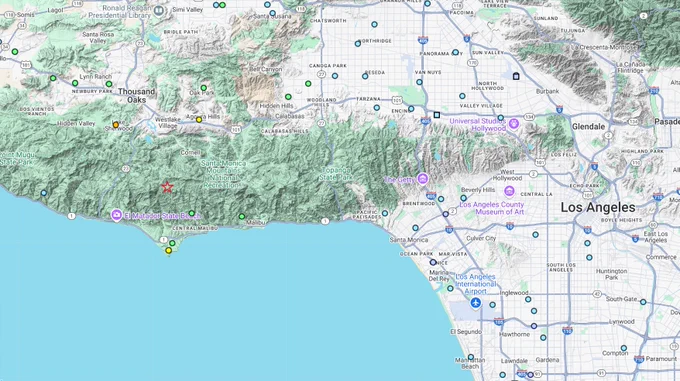Click the 'Malibu' label
The height and width of the screenshot is (381, 680).
click(255, 223)
